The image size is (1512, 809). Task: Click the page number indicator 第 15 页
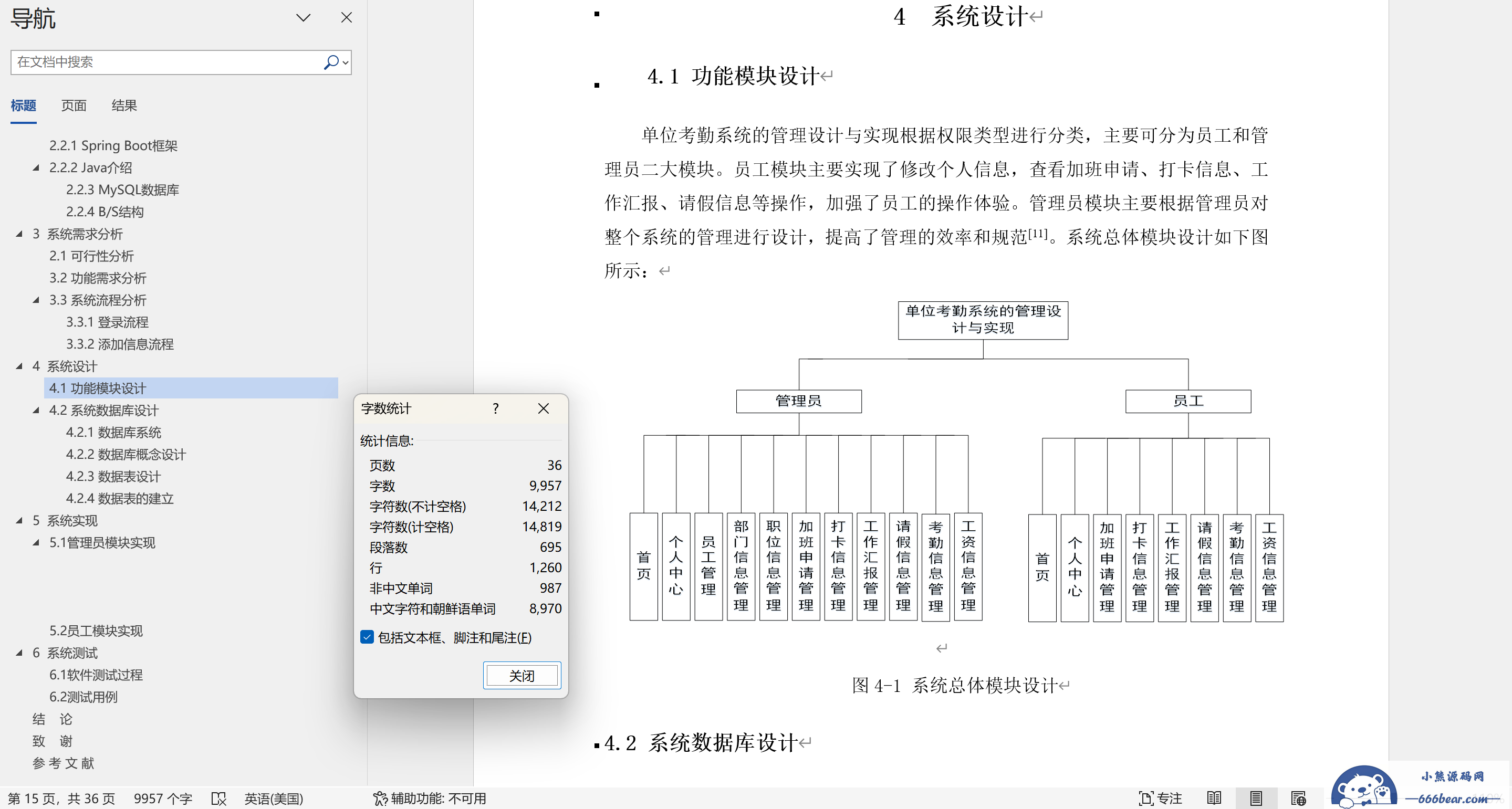tap(61, 799)
